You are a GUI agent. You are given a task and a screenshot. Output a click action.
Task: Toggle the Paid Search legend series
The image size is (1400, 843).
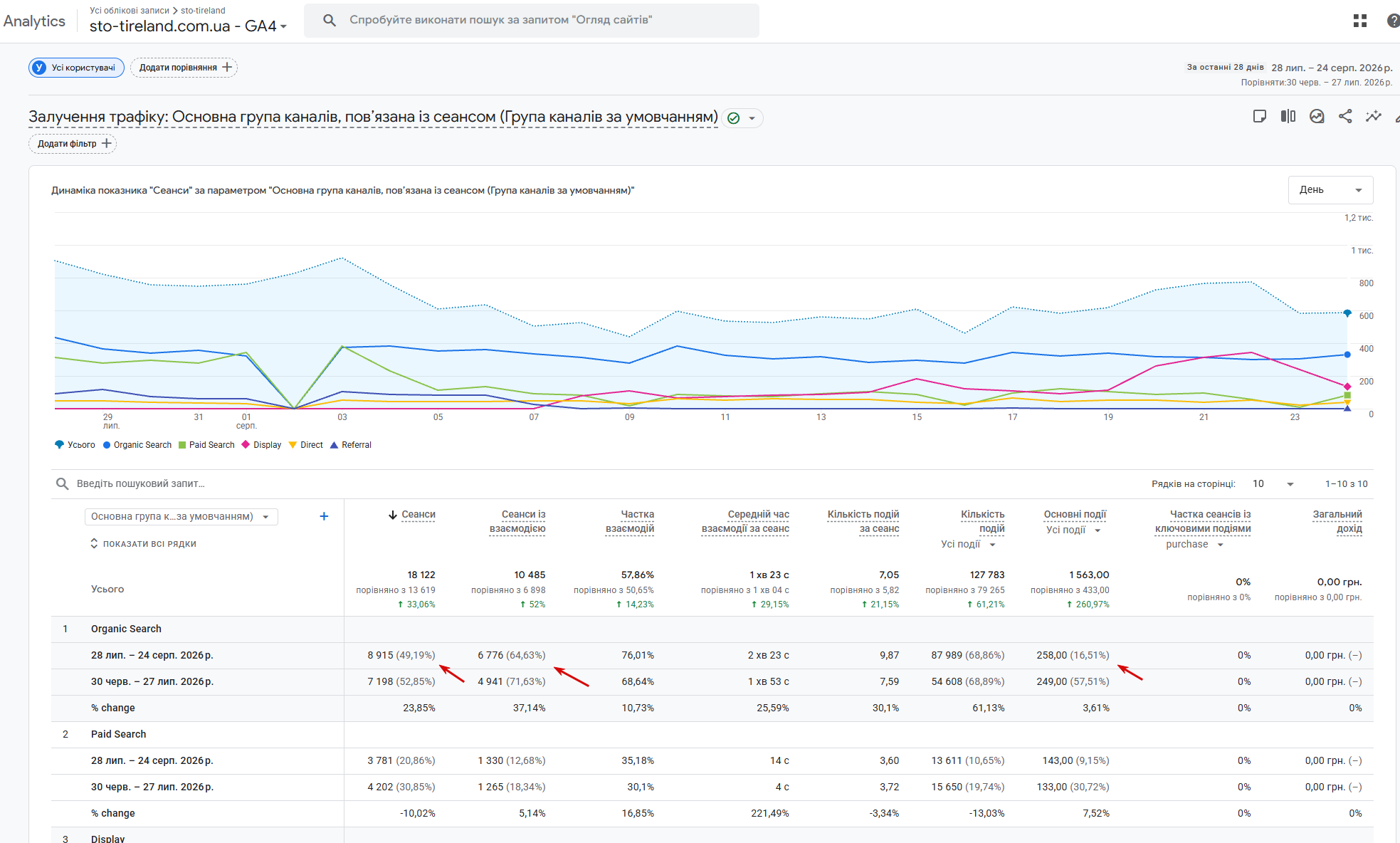click(x=206, y=445)
